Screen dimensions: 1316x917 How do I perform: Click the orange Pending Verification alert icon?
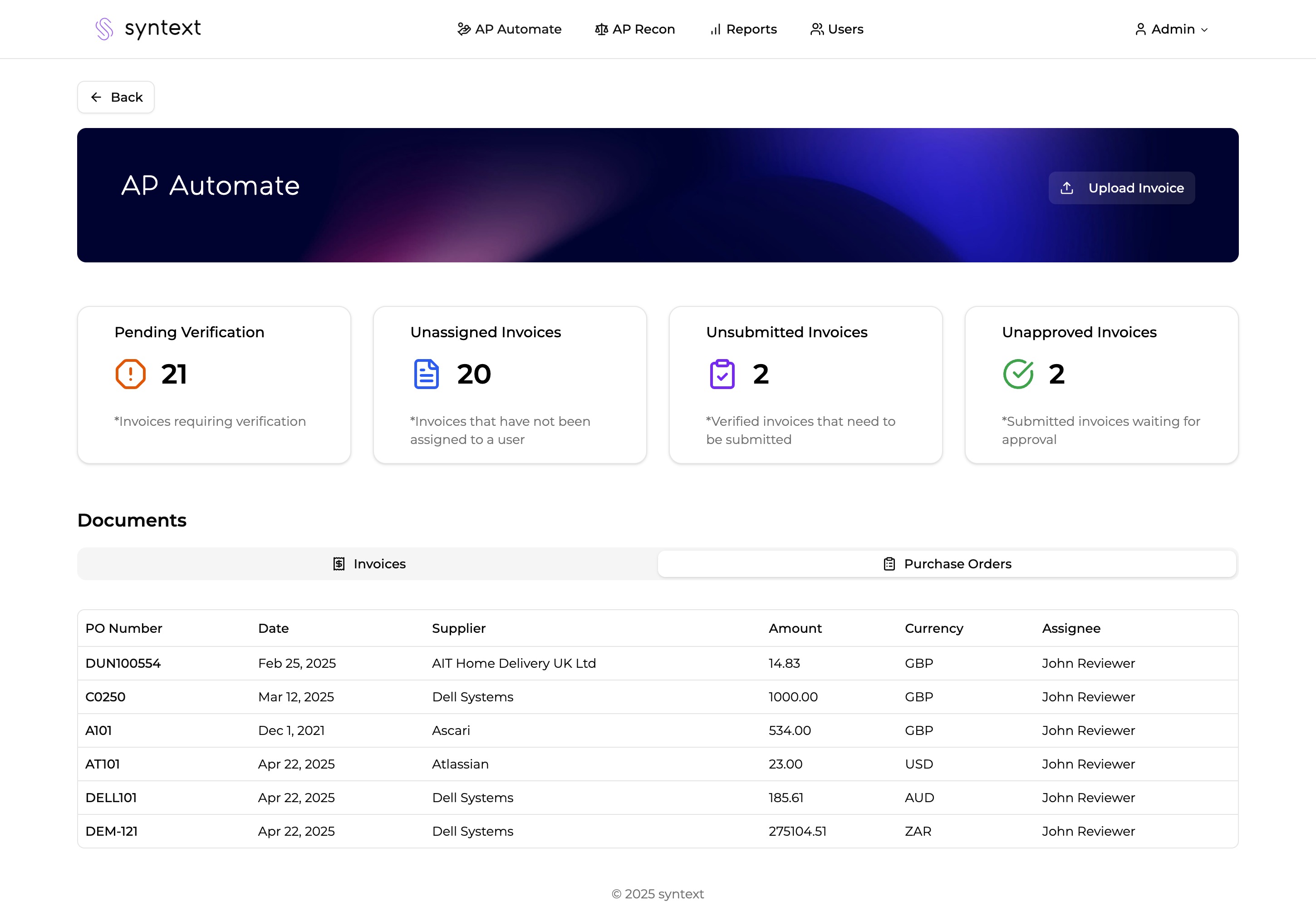pos(130,374)
